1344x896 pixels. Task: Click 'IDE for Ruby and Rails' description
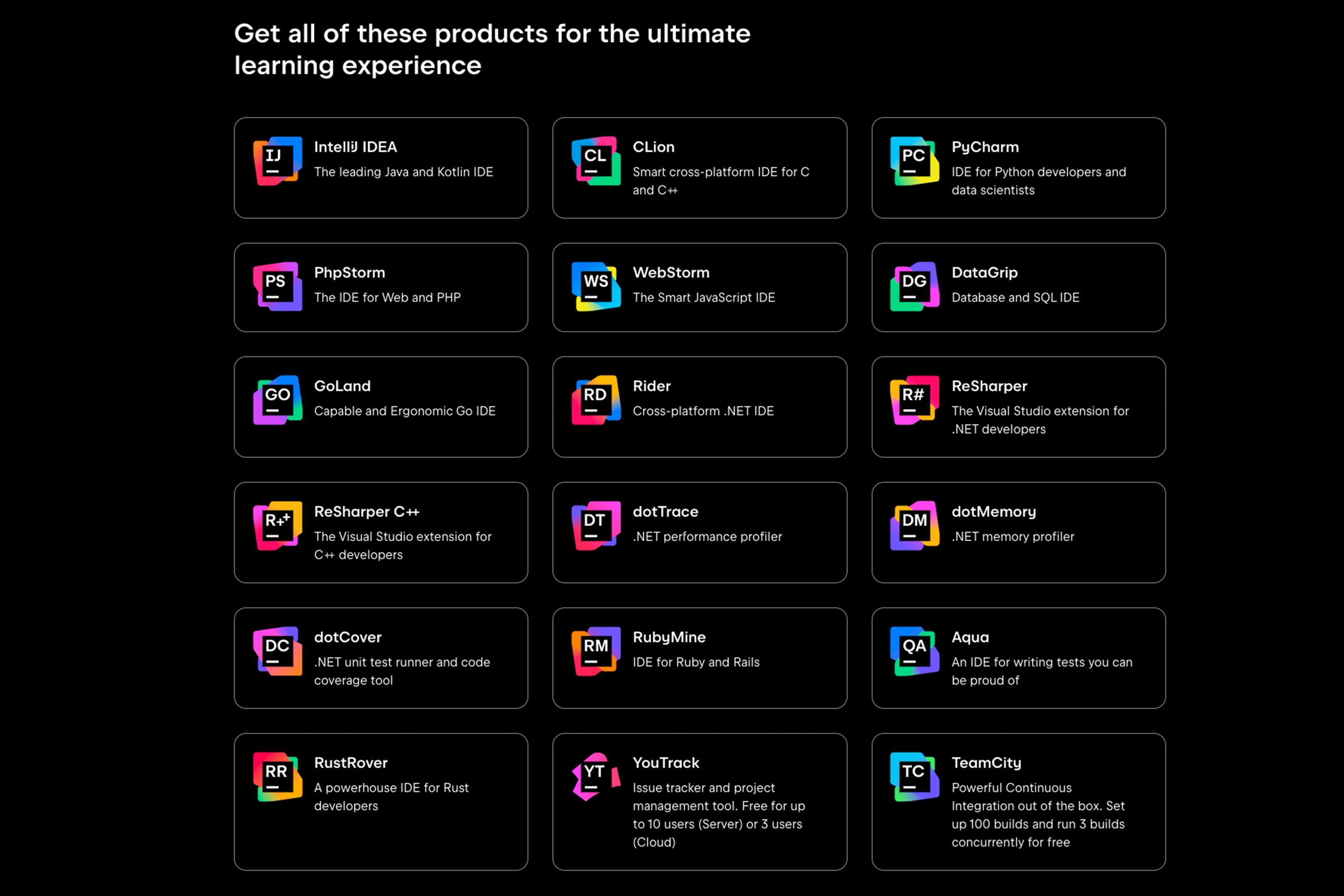(696, 662)
